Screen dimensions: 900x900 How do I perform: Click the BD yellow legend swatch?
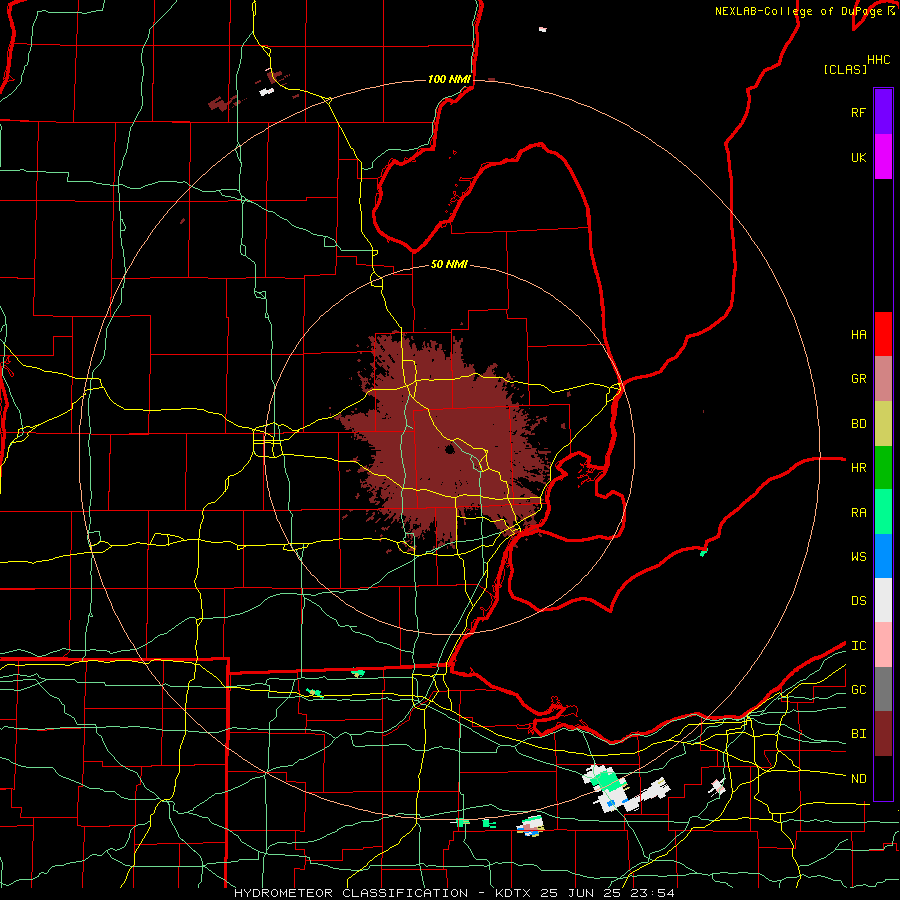pyautogui.click(x=883, y=424)
